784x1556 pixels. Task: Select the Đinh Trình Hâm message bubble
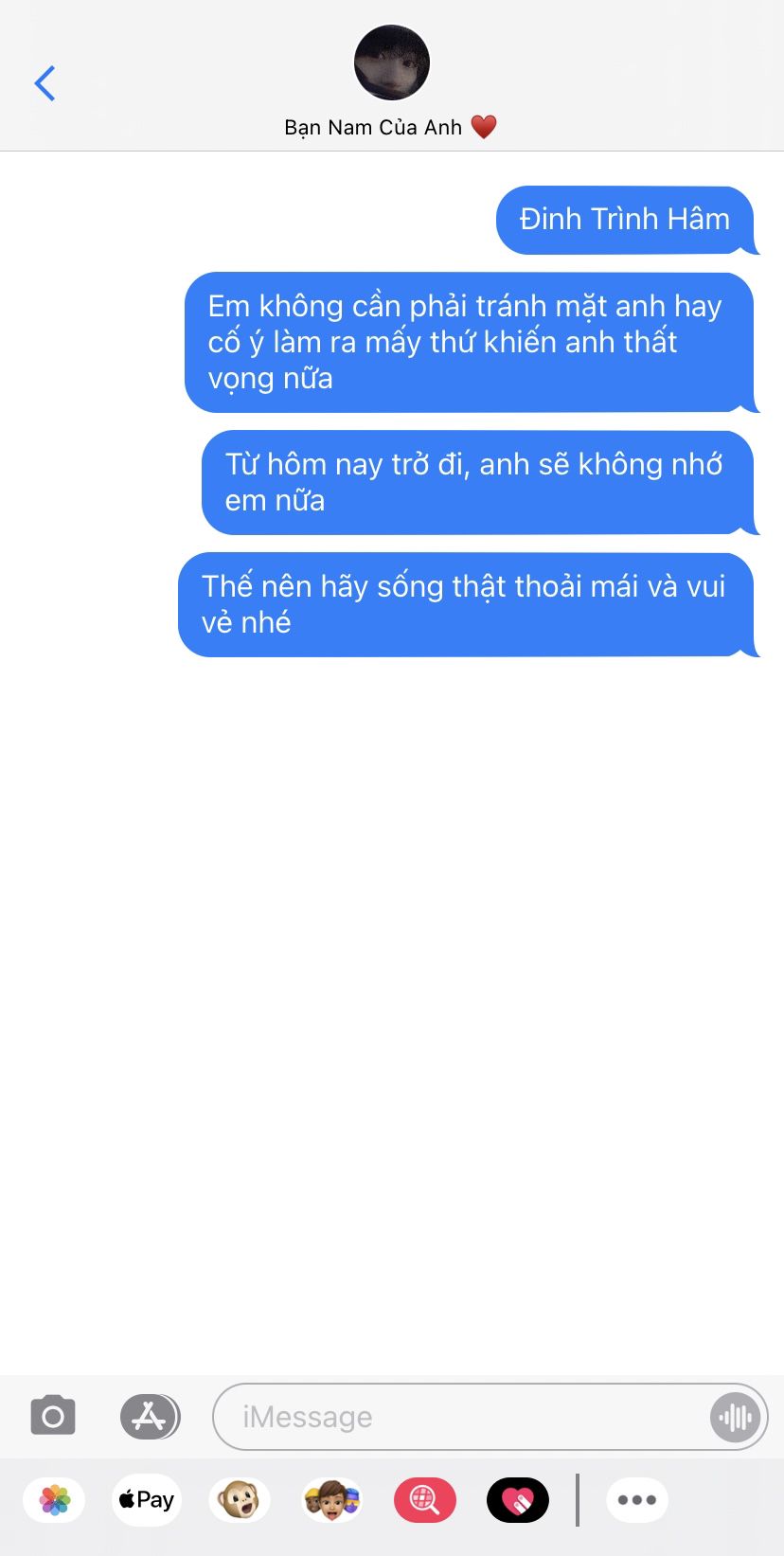627,220
